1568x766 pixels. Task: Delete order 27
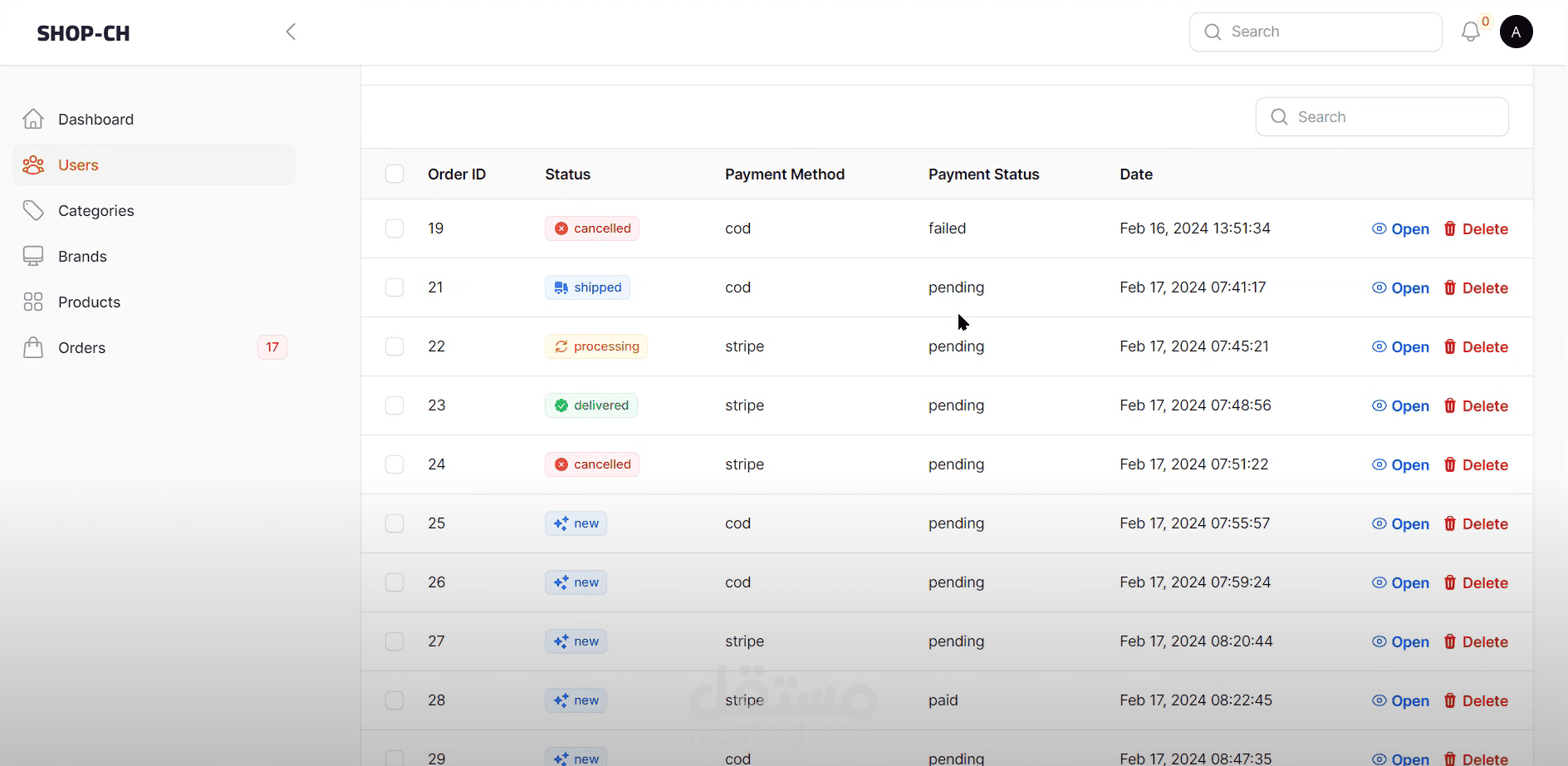[1476, 642]
